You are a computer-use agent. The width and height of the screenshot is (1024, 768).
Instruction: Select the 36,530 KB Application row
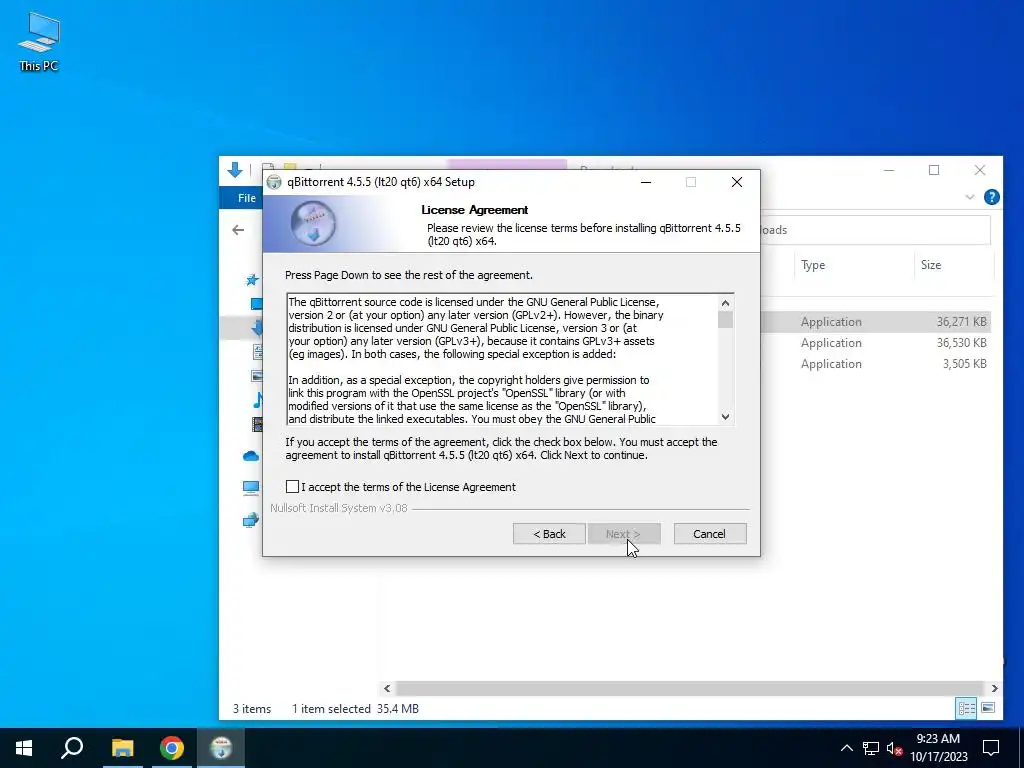876,343
